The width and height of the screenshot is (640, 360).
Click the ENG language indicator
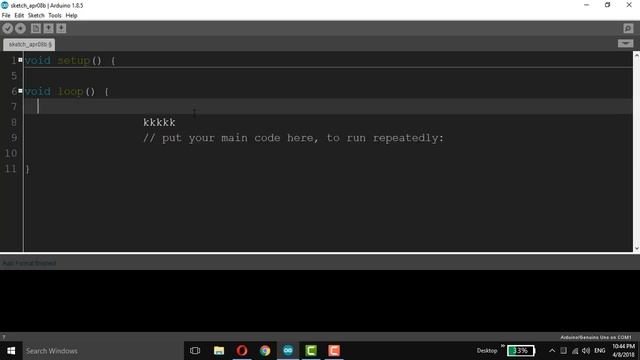click(x=600, y=351)
